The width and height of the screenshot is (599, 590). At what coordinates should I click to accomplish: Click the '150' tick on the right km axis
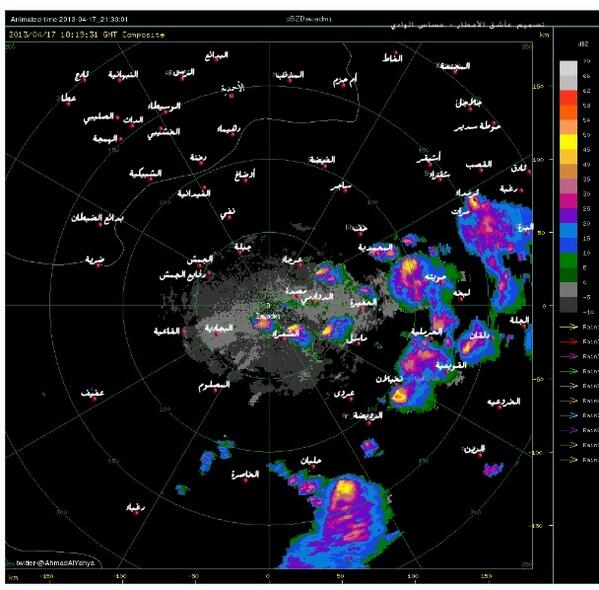coord(538,86)
